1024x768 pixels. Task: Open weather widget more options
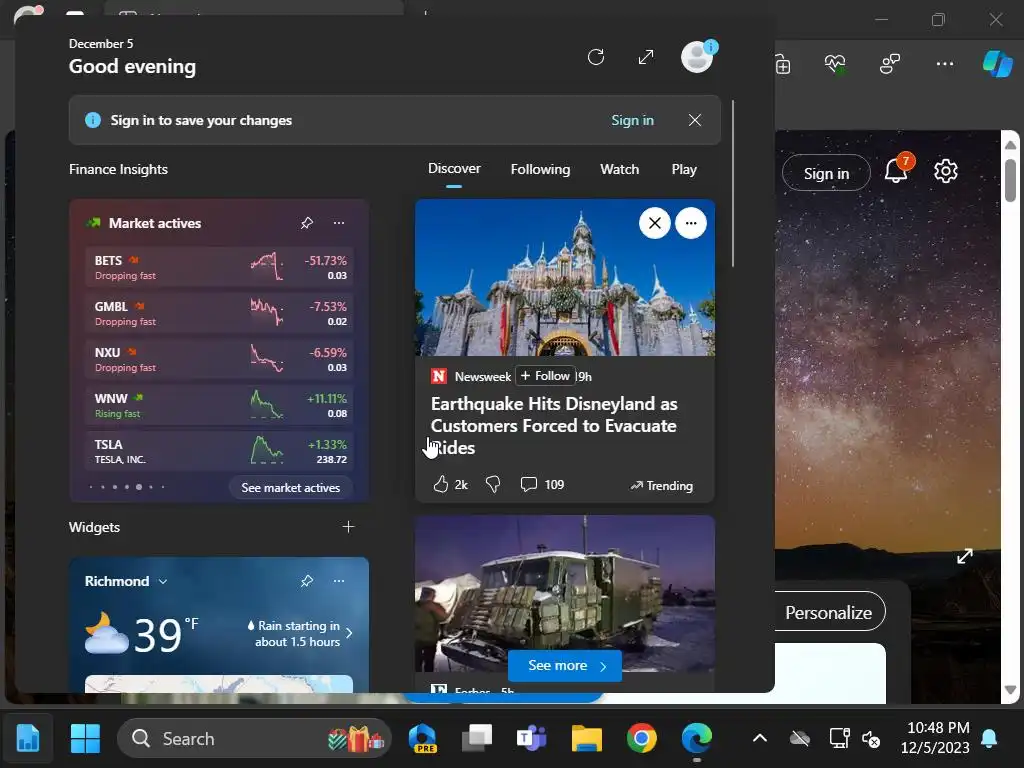tap(339, 581)
